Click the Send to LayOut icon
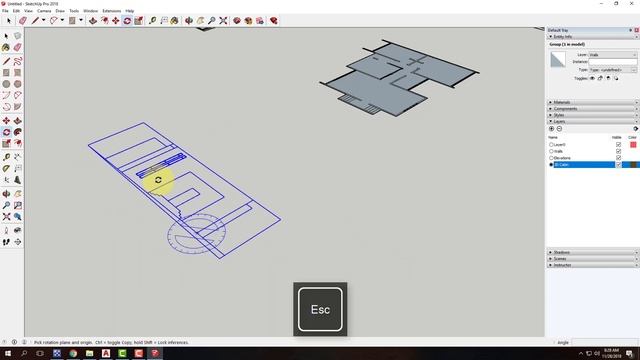 [260, 20]
